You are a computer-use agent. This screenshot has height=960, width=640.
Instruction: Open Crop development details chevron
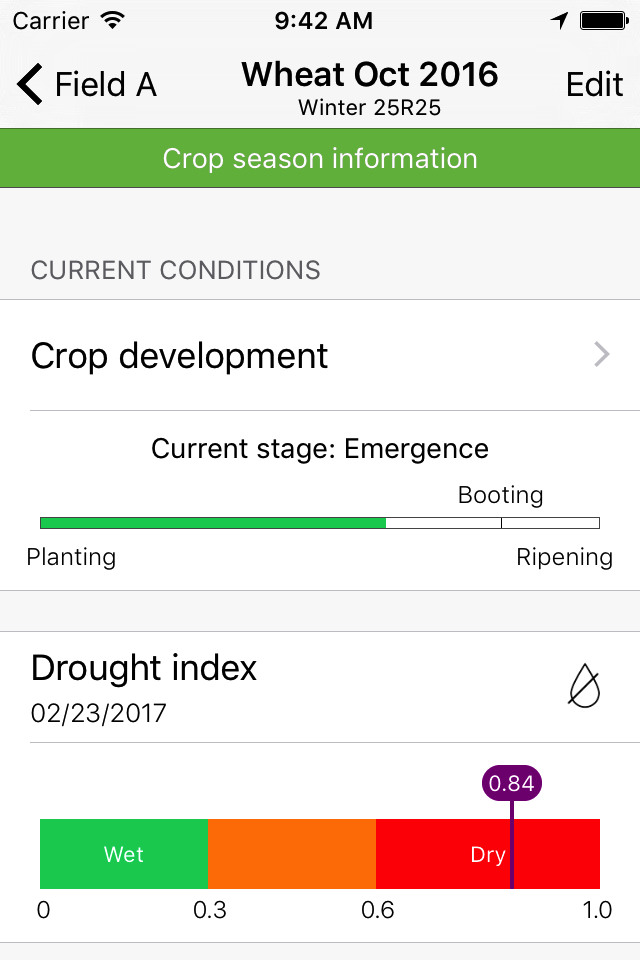click(602, 354)
